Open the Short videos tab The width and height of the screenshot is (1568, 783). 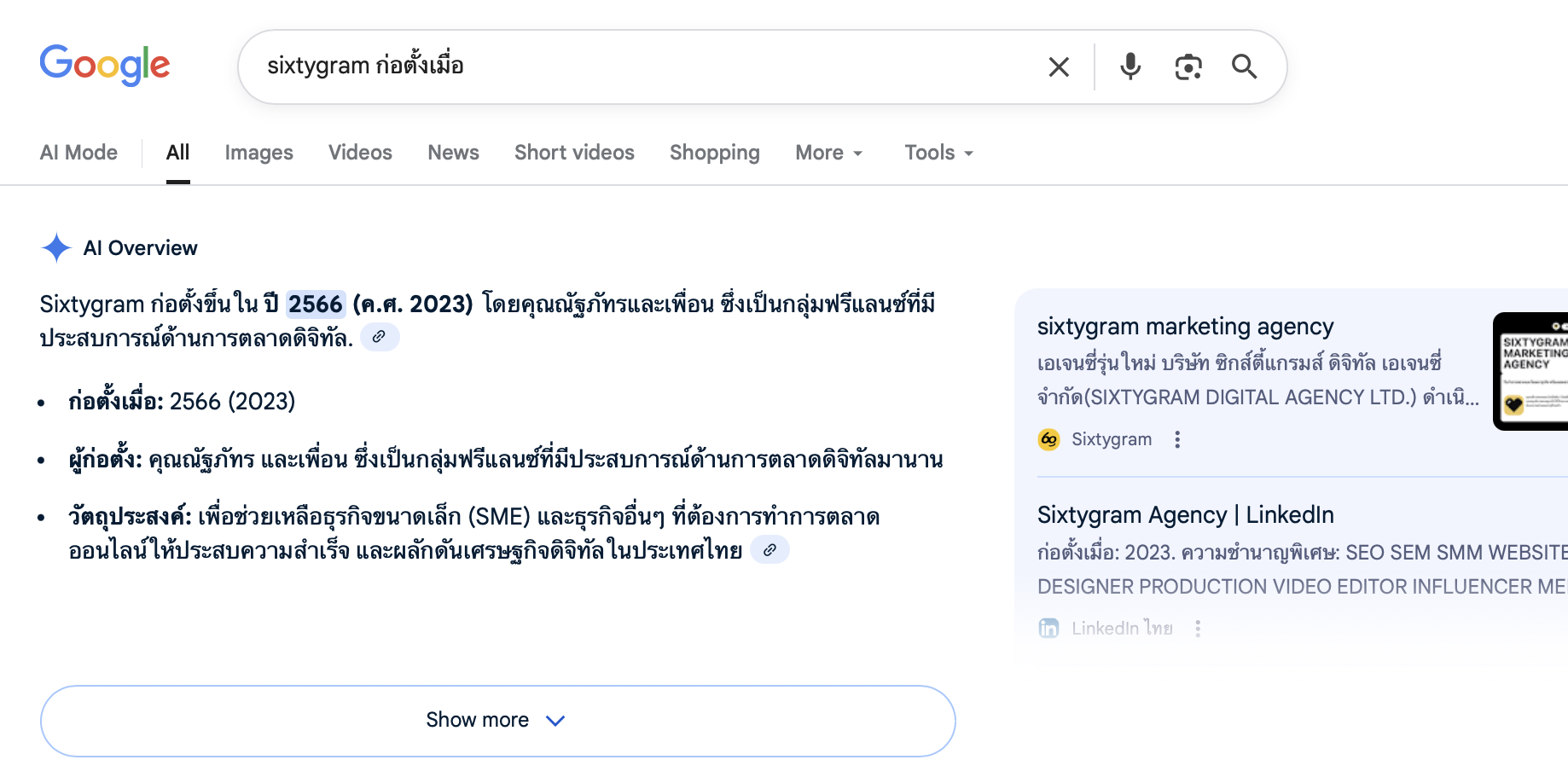(574, 153)
